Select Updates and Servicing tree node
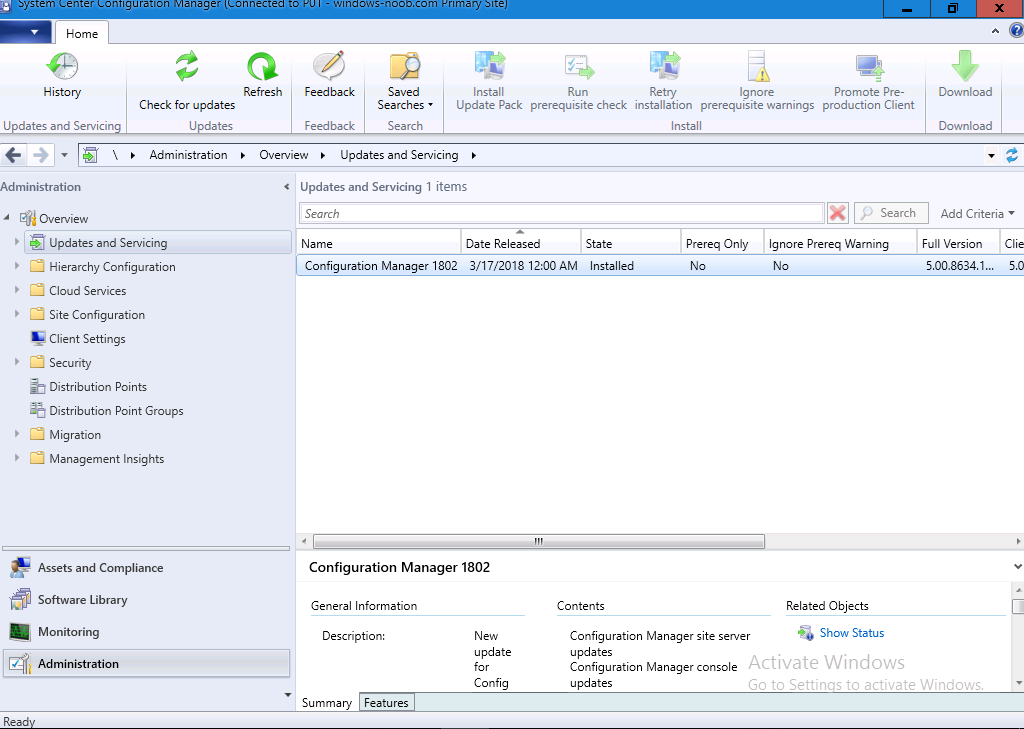1024x729 pixels. 158,242
